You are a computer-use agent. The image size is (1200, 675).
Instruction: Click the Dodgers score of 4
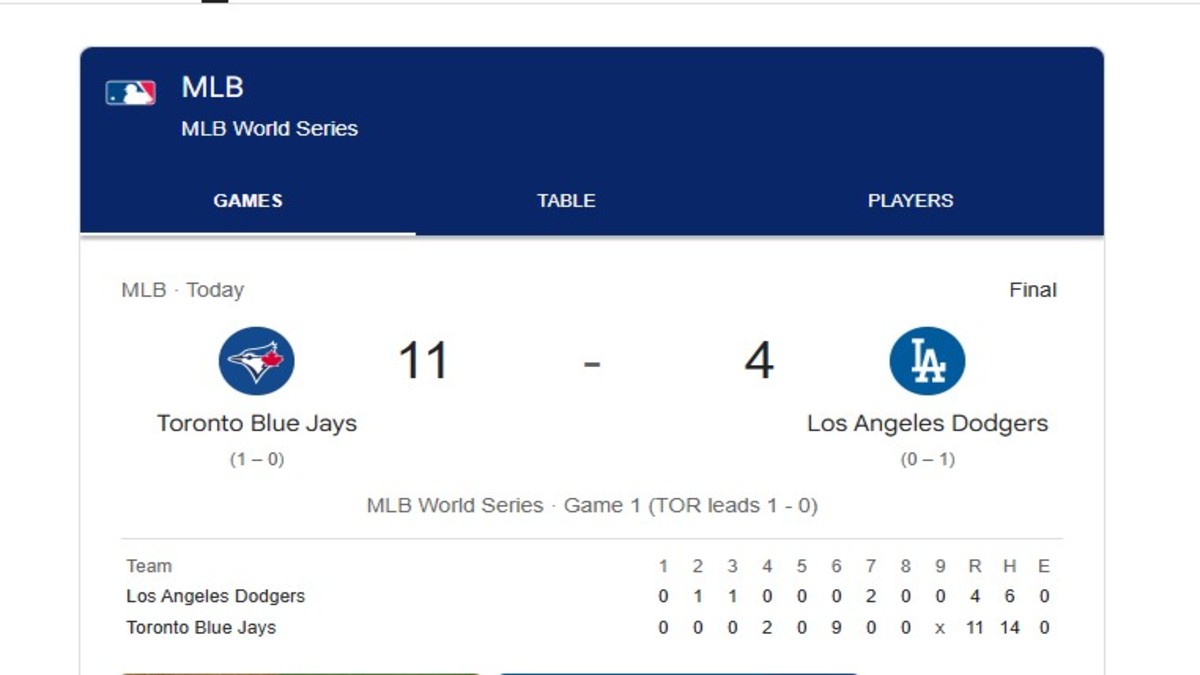pos(759,361)
